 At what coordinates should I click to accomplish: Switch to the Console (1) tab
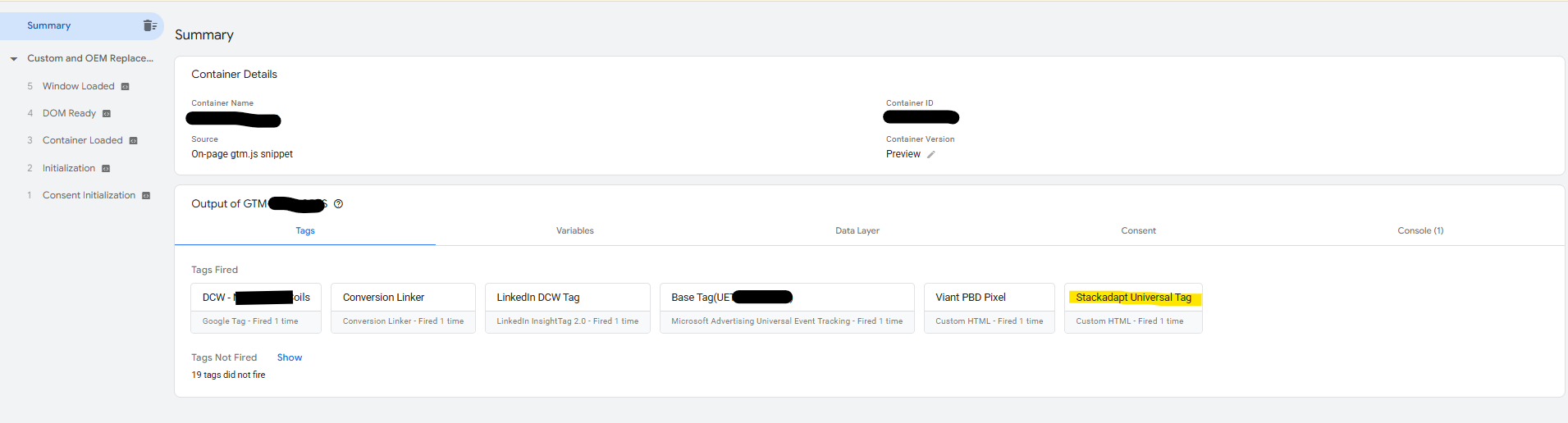pyautogui.click(x=1420, y=230)
